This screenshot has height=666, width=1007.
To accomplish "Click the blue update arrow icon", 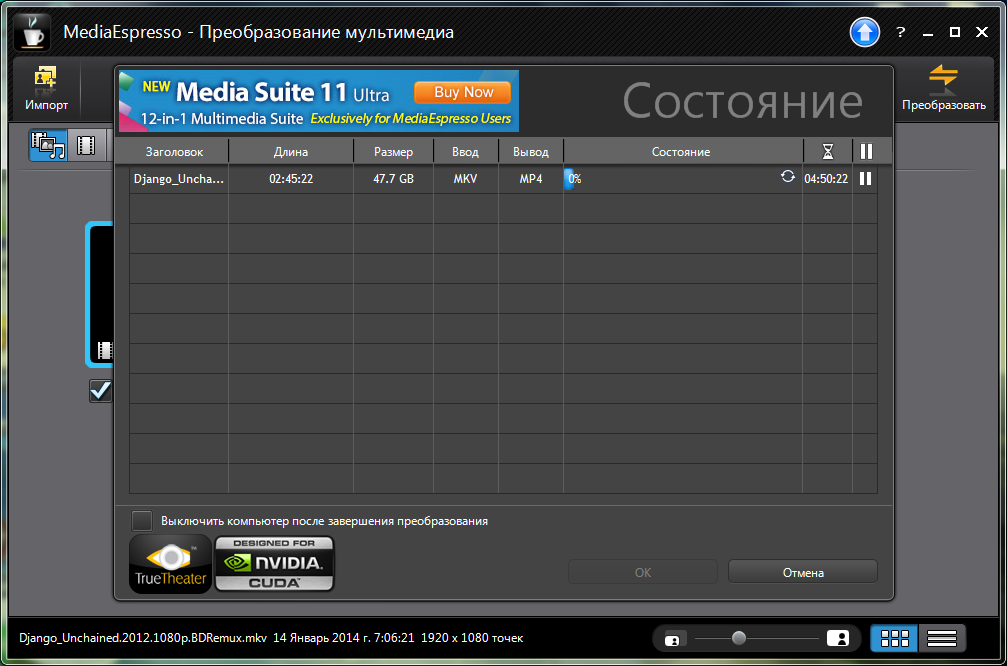I will click(x=864, y=32).
